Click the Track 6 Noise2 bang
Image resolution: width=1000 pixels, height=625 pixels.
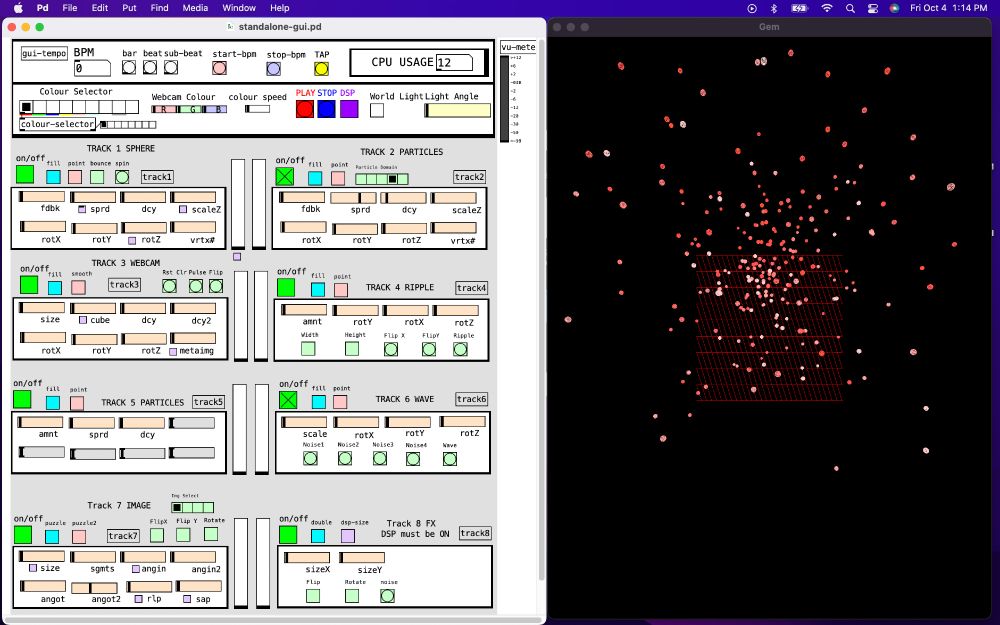pos(345,458)
